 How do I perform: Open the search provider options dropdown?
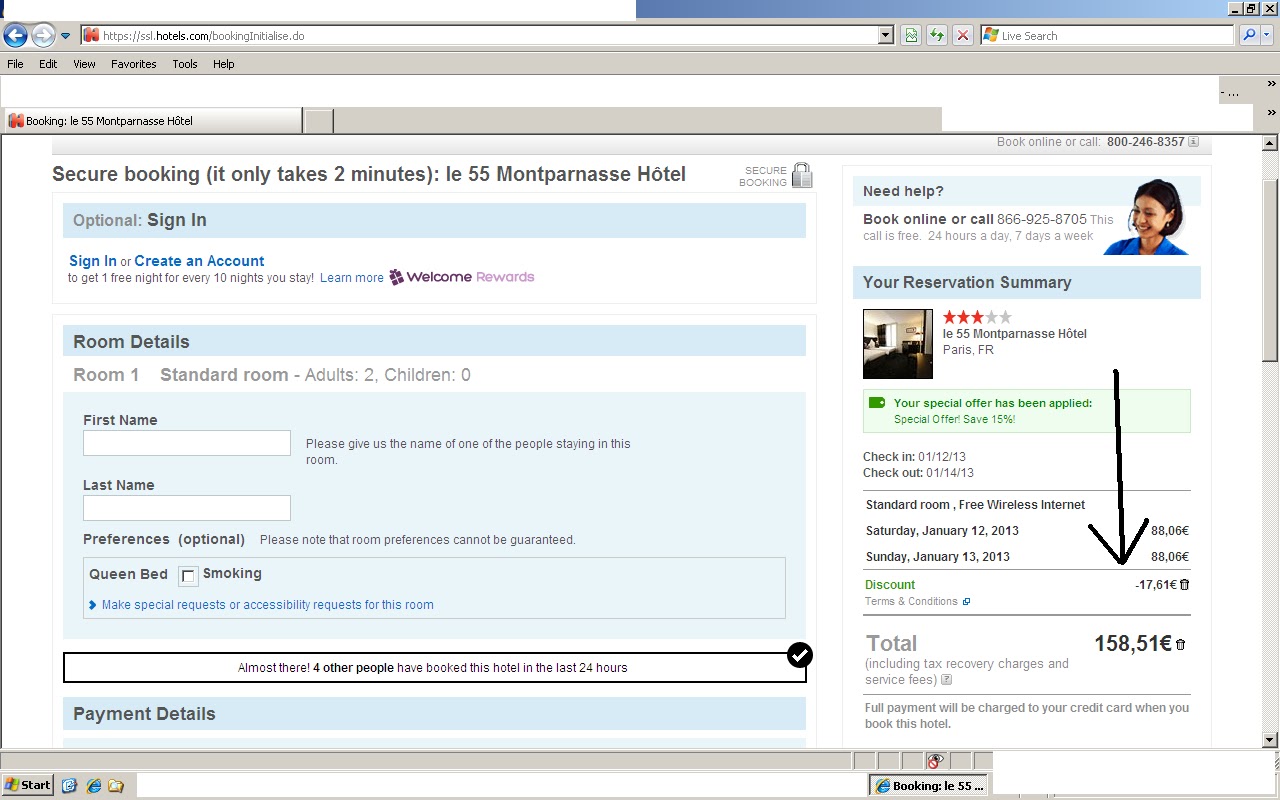tap(1268, 35)
